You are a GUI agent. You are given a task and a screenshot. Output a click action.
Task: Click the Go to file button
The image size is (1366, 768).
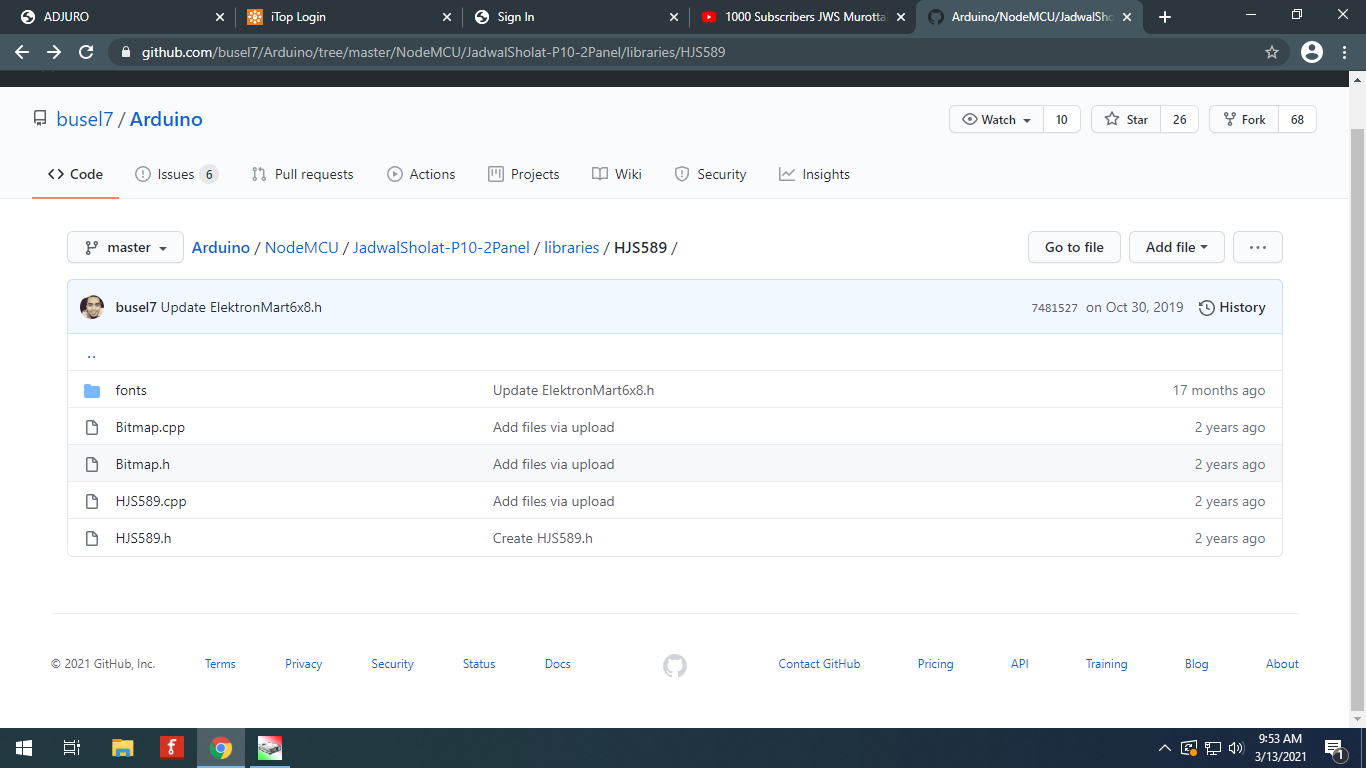click(1074, 247)
